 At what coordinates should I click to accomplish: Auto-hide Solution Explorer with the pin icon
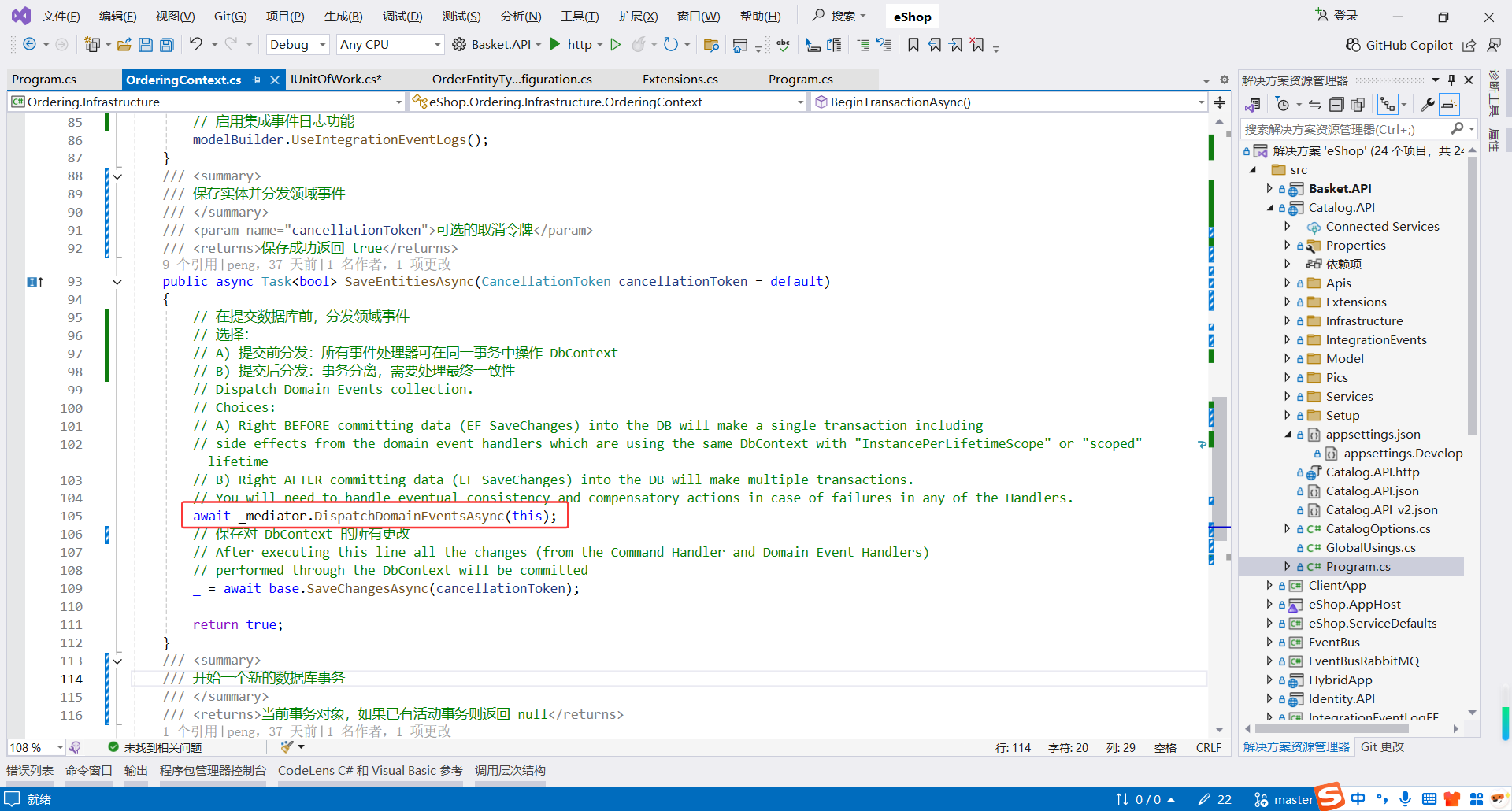pyautogui.click(x=1451, y=80)
